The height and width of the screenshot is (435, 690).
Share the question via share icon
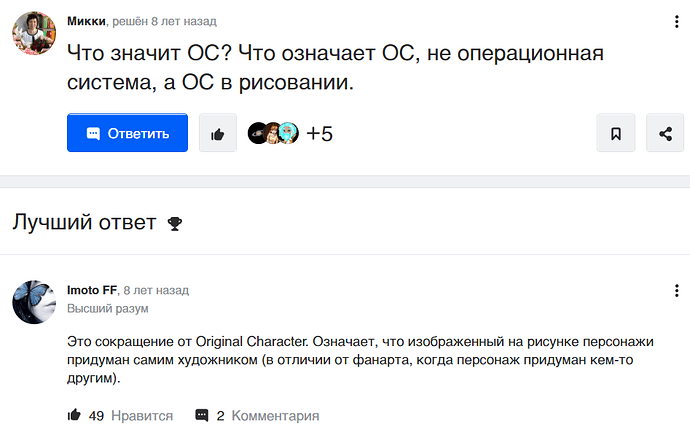(x=665, y=133)
